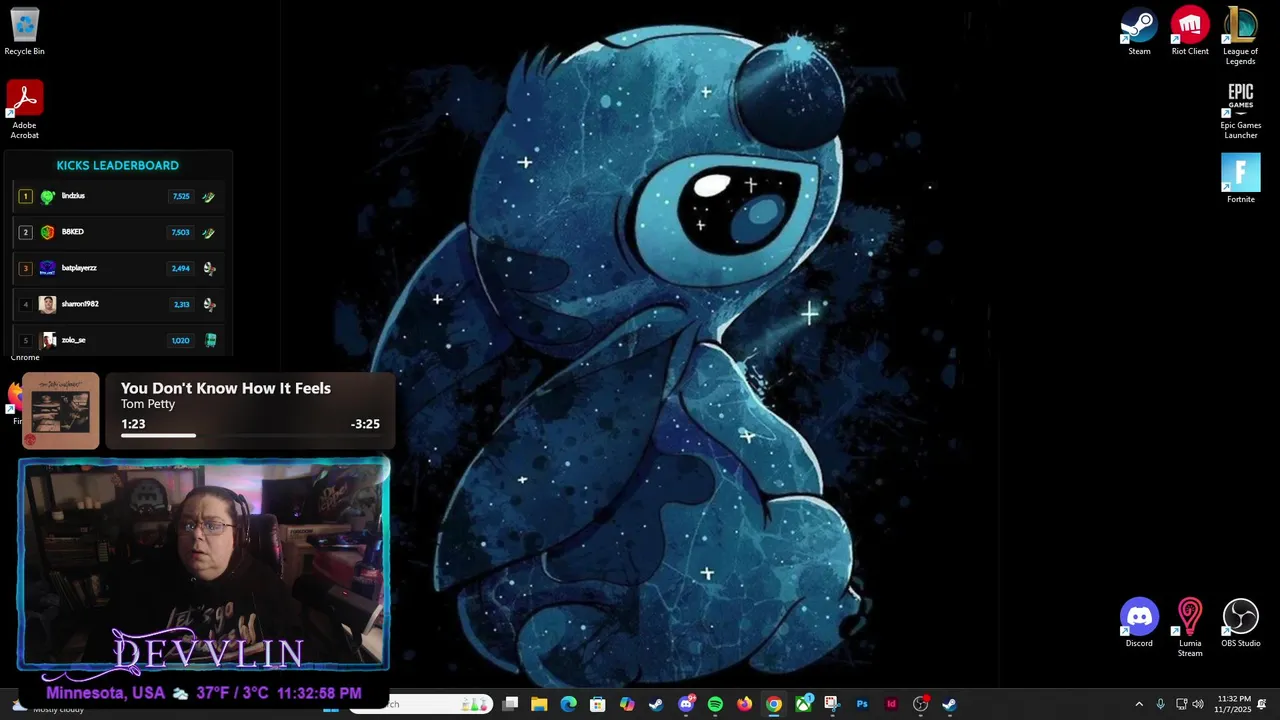Select leaderboard user batplayerzz
Image resolution: width=1280 pixels, height=720 pixels.
pyautogui.click(x=79, y=268)
